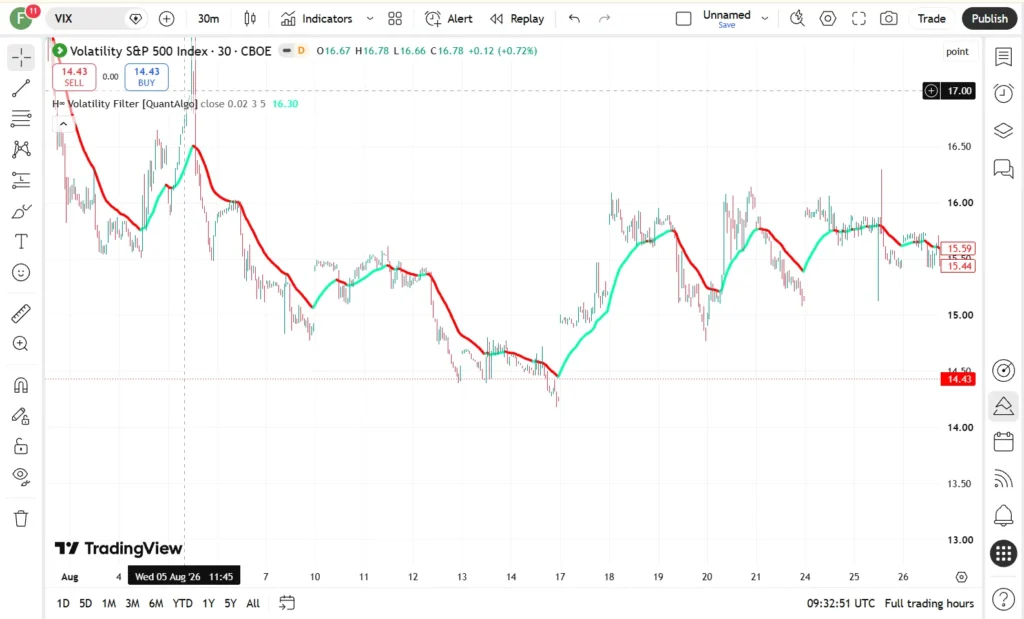
Task: Take a chart snapshot with camera icon
Action: [888, 19]
